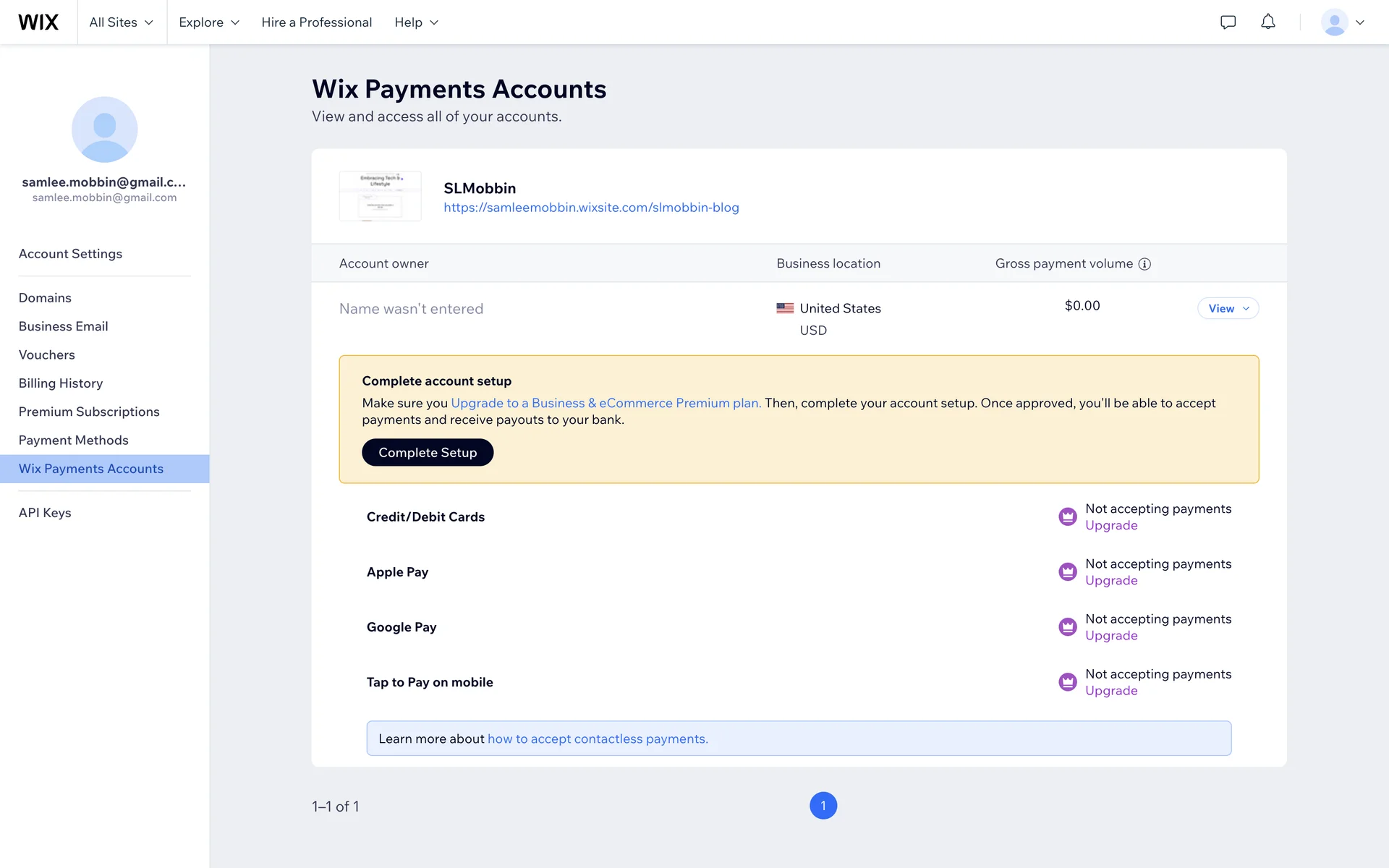The image size is (1389, 868).
Task: Click the Wix logo
Action: 38,22
